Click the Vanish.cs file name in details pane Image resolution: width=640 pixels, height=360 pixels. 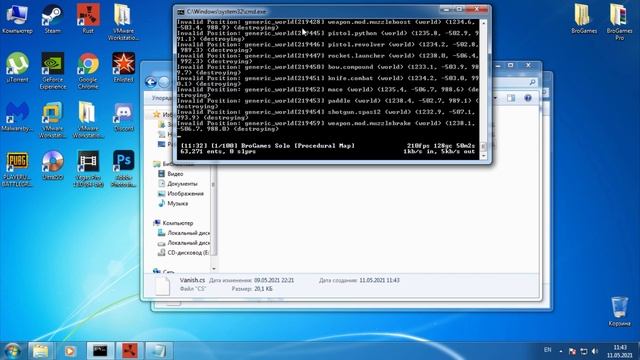tap(192, 280)
